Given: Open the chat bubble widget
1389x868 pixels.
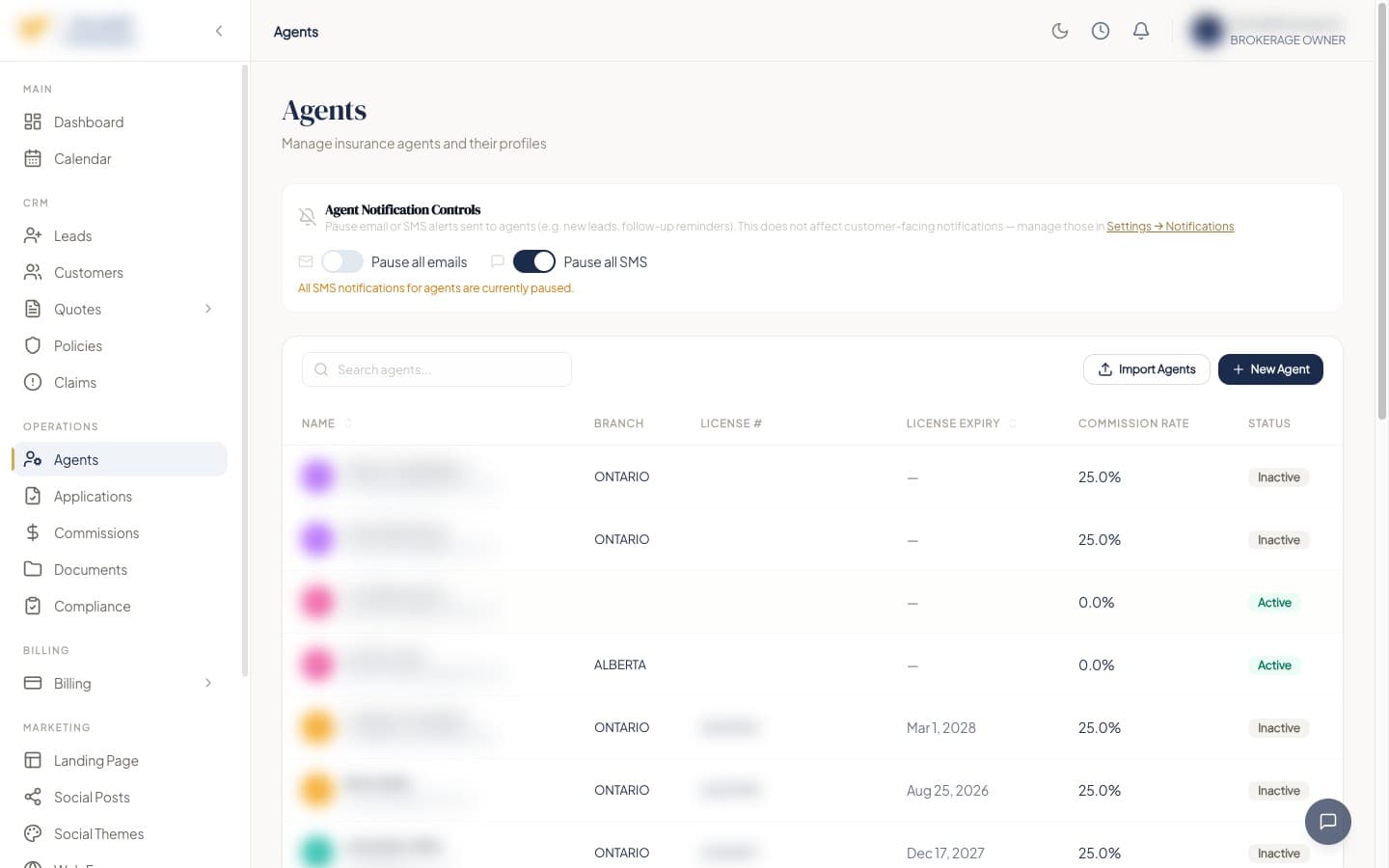Looking at the screenshot, I should point(1328,822).
